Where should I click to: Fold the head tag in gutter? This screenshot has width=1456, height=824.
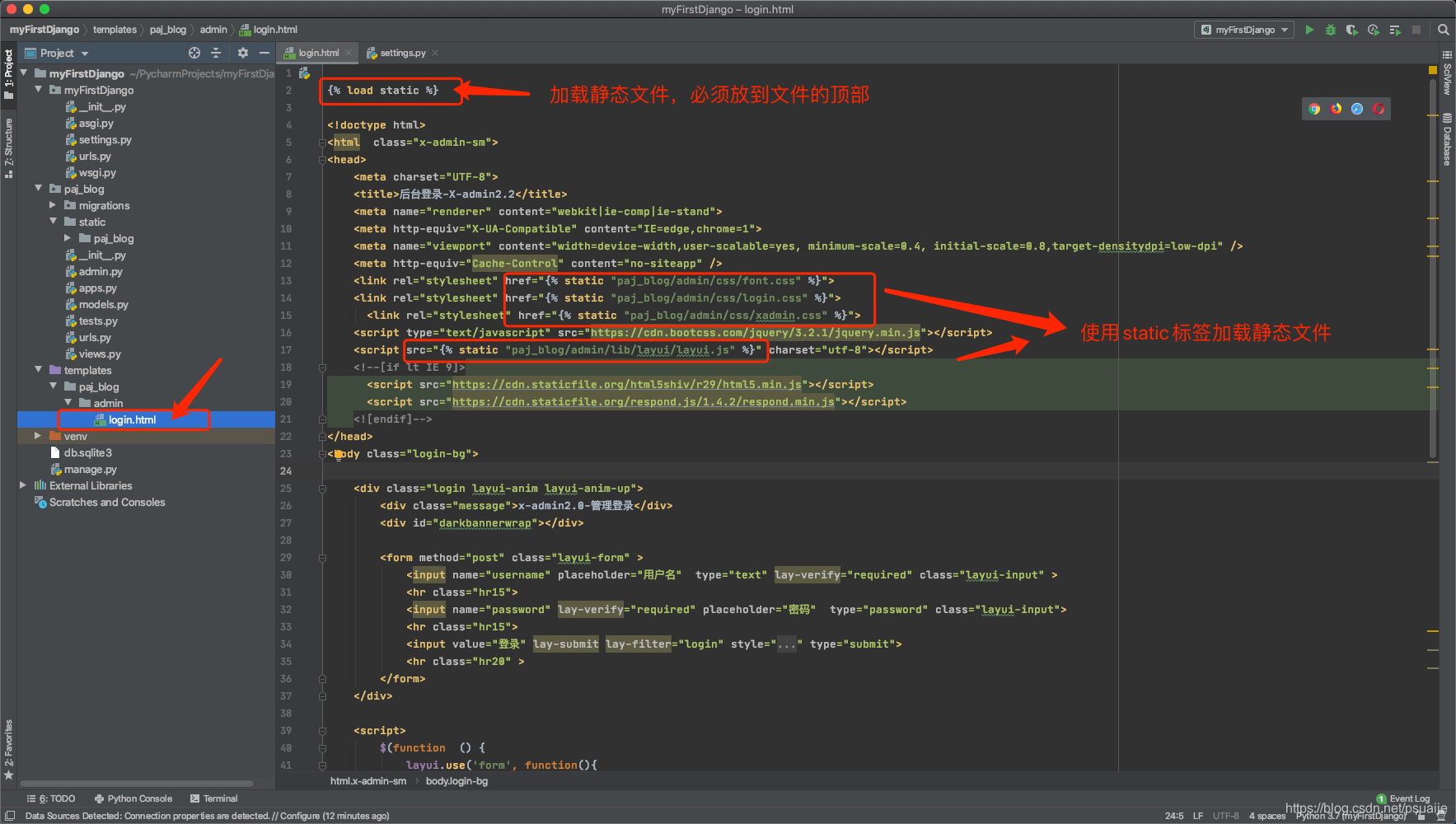pyautogui.click(x=322, y=160)
